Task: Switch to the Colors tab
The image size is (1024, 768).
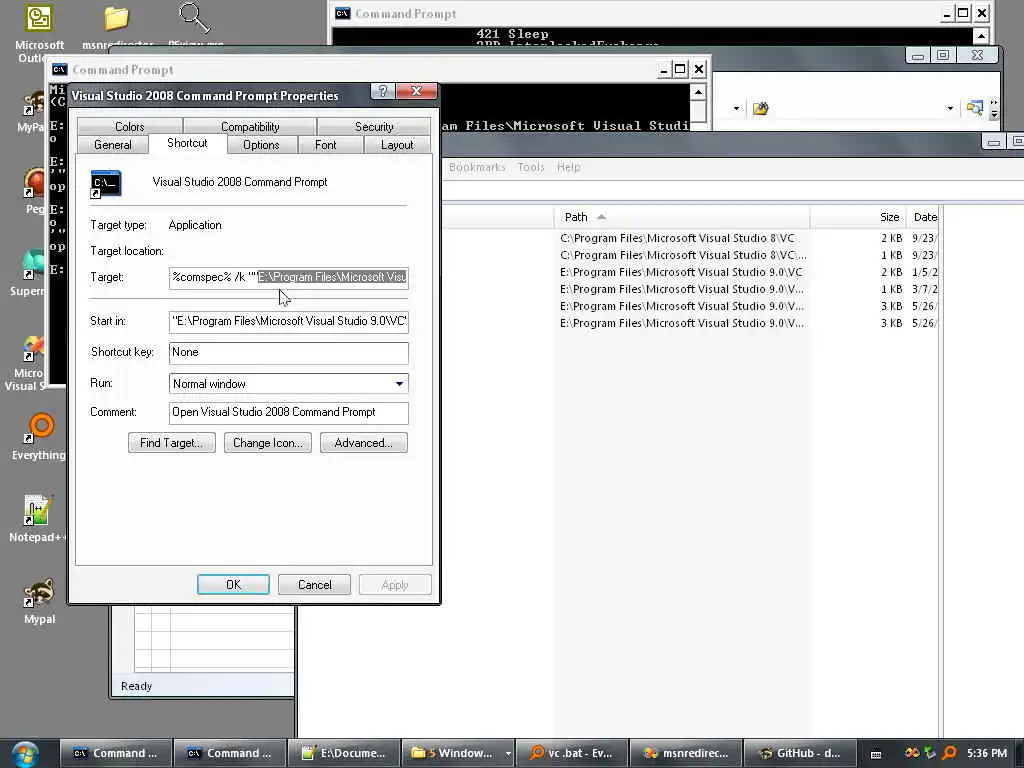Action: [x=129, y=127]
